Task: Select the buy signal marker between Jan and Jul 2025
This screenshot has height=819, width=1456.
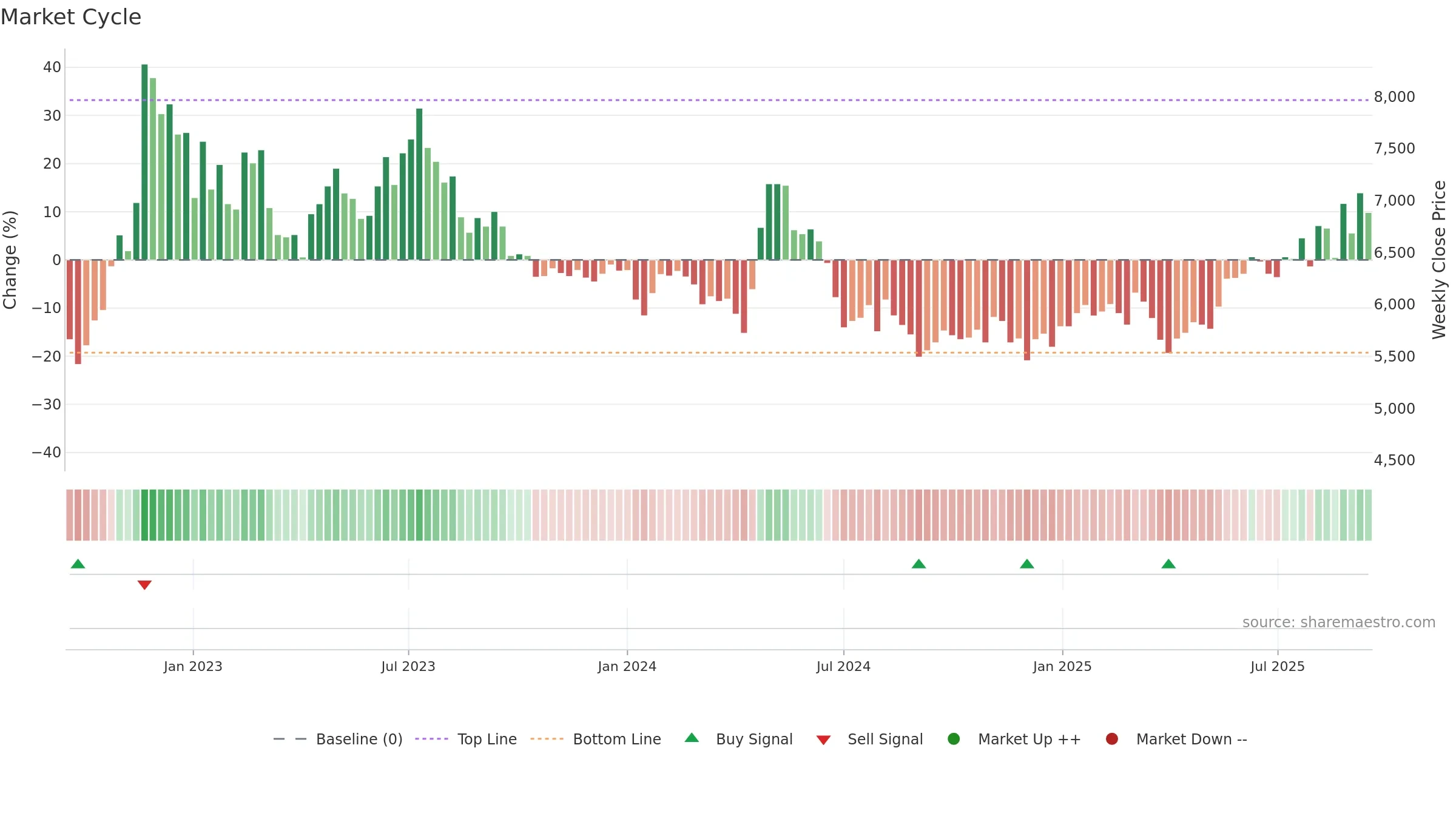Action: 1168,564
